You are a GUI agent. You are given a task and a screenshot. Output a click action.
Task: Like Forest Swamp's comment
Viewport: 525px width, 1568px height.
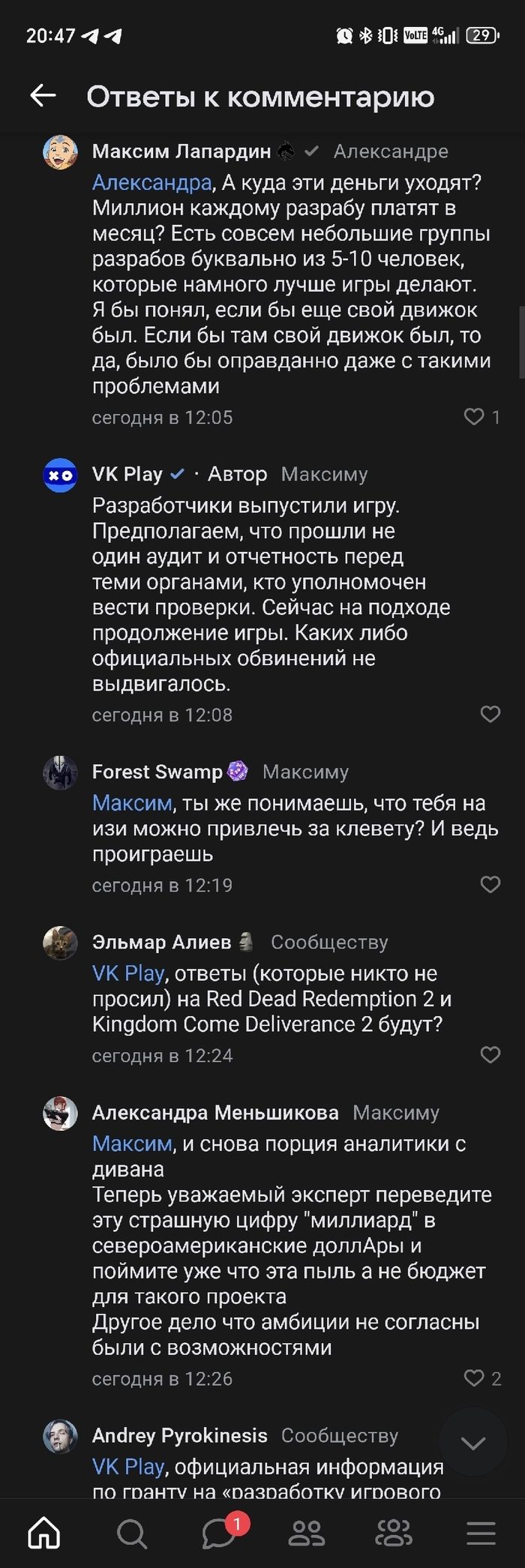(x=490, y=885)
